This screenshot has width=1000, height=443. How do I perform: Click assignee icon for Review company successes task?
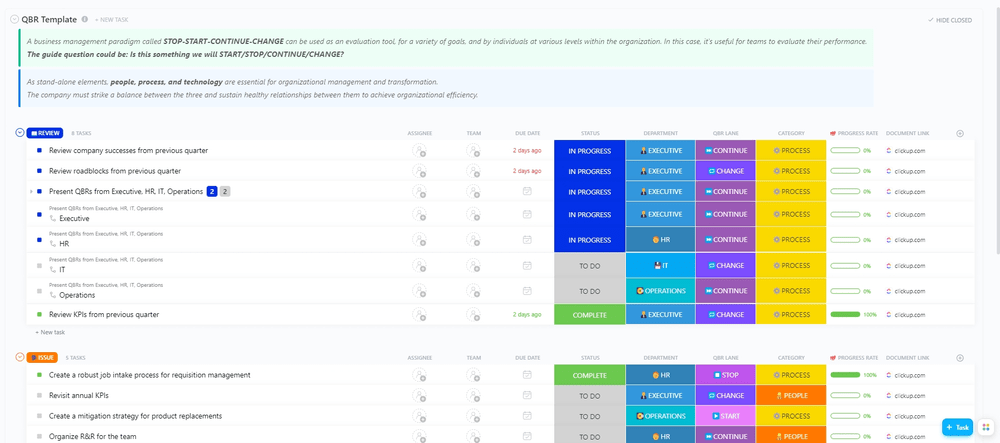(420, 151)
